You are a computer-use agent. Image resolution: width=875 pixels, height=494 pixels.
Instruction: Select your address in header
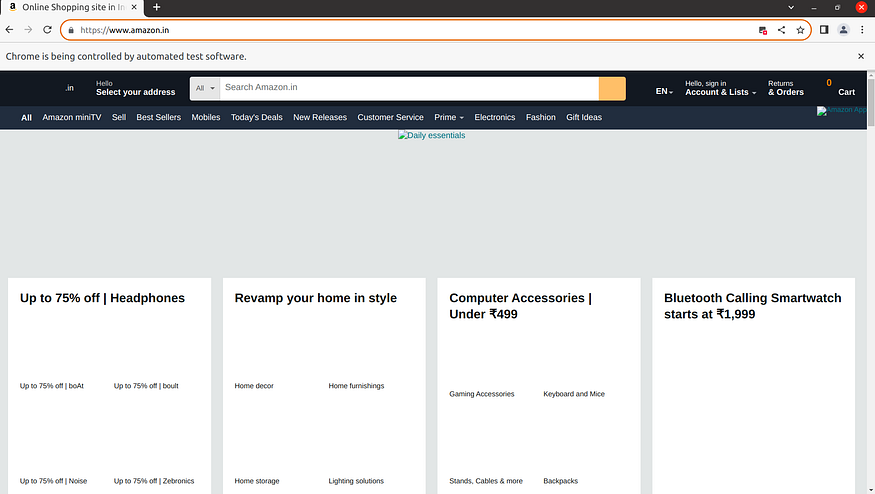pyautogui.click(x=135, y=88)
